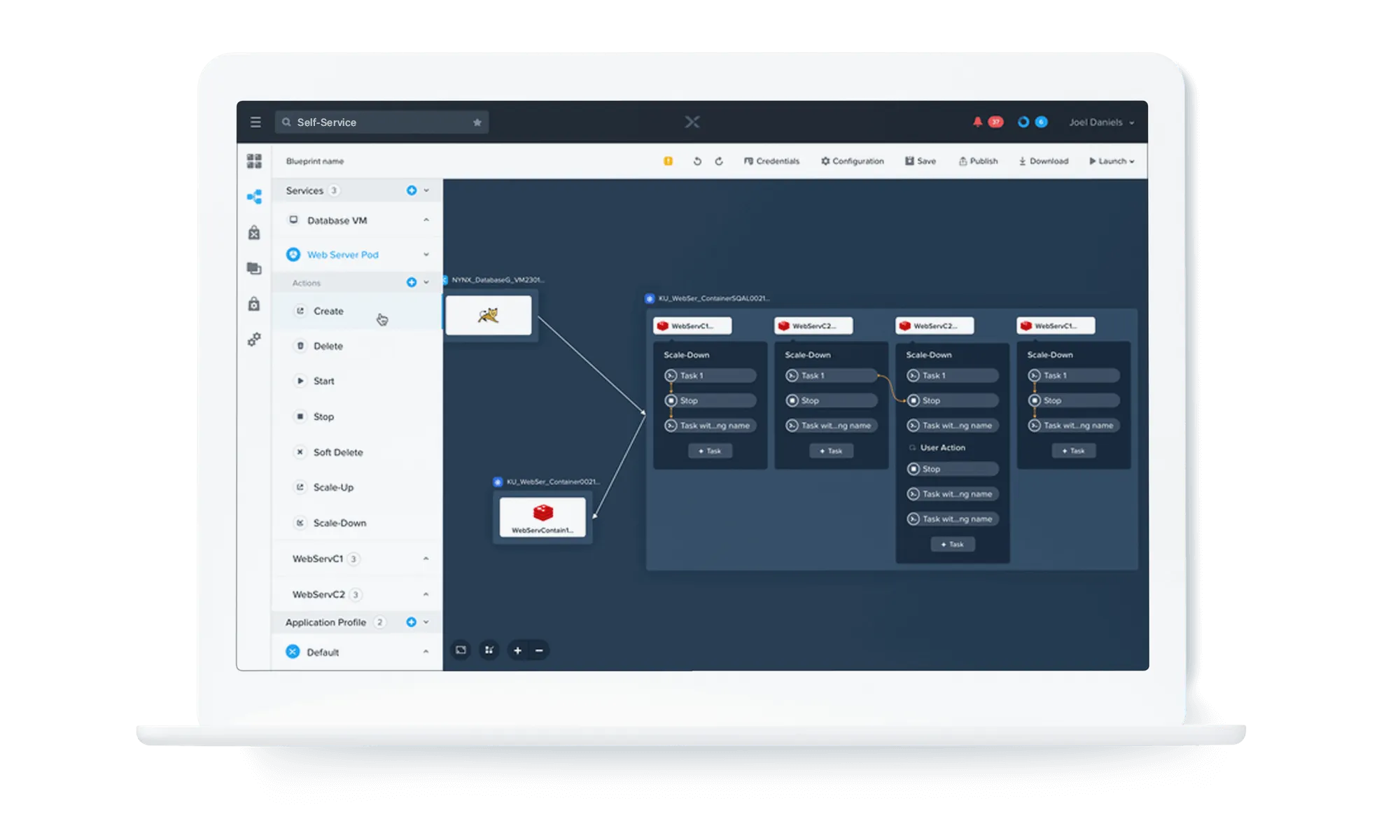This screenshot has width=1400, height=840.
Task: Zoom out with the minus canvas button
Action: (x=539, y=650)
